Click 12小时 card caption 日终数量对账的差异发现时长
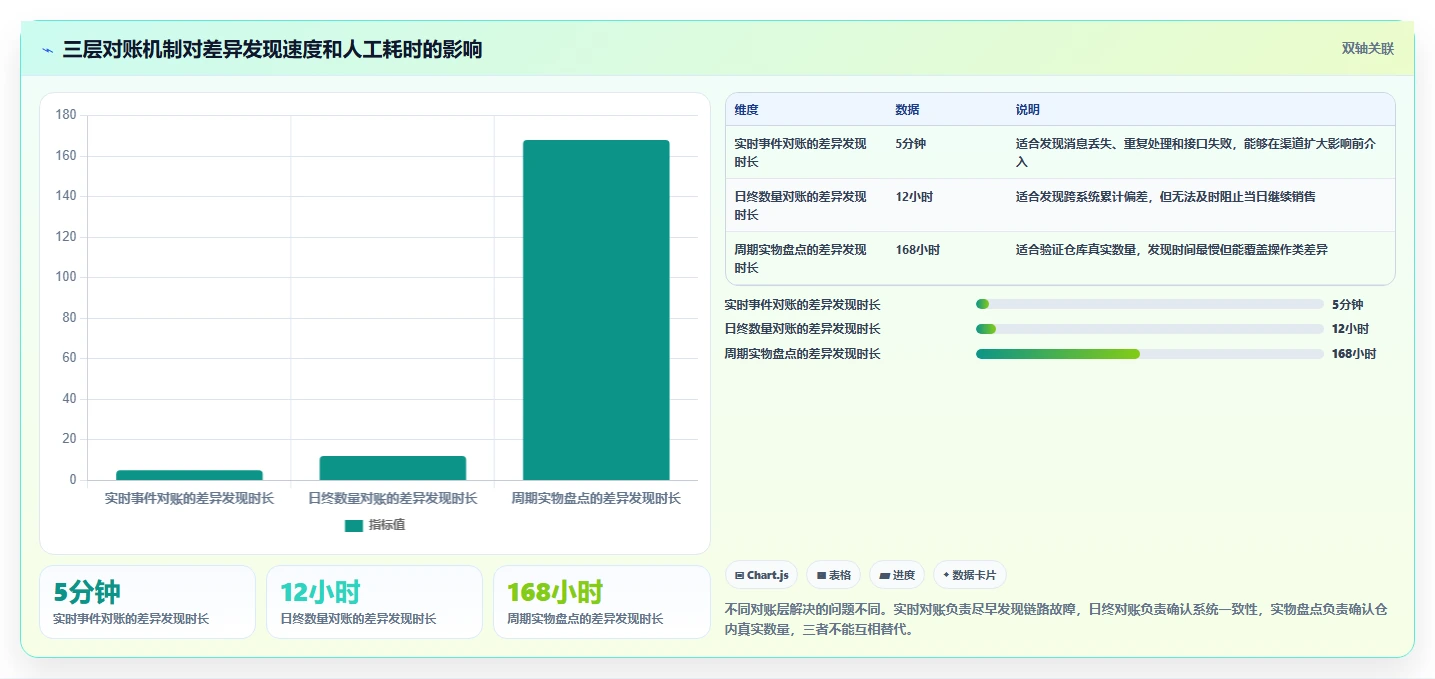 point(358,619)
